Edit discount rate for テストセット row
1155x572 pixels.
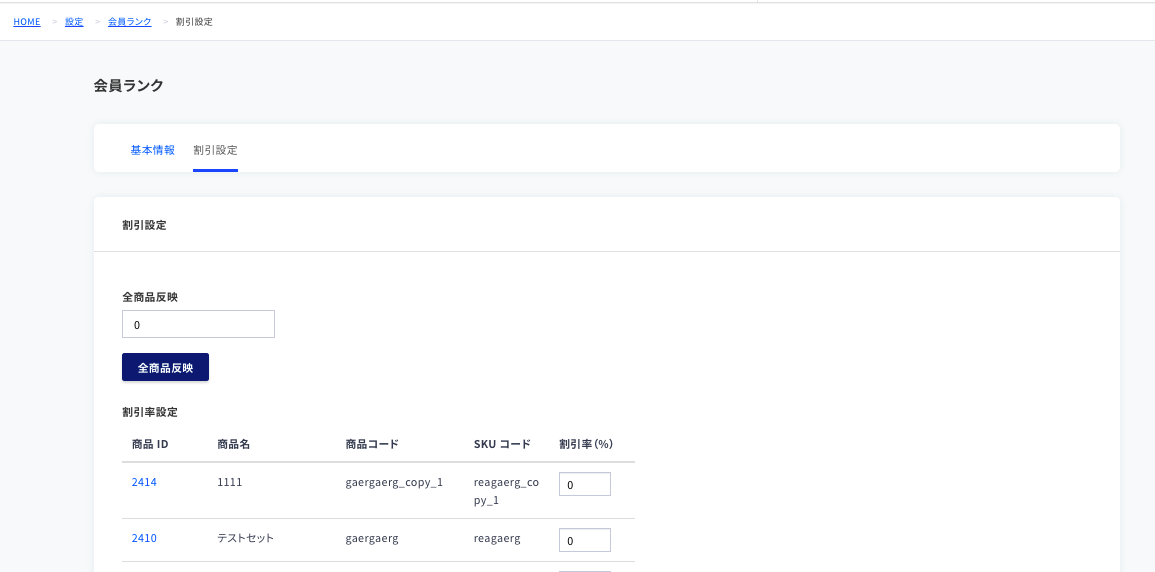click(585, 540)
